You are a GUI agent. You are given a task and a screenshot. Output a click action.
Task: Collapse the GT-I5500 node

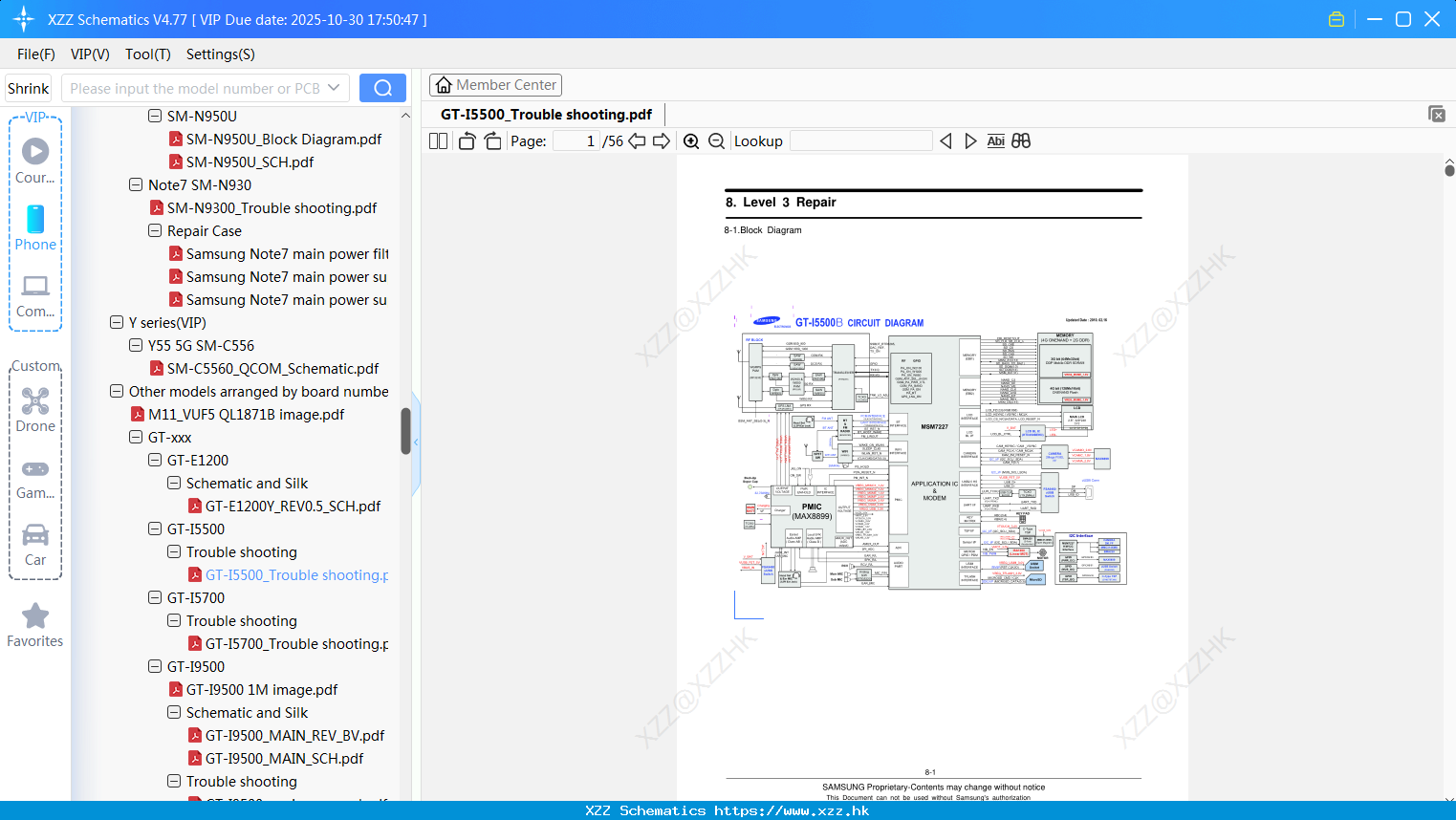(x=155, y=529)
